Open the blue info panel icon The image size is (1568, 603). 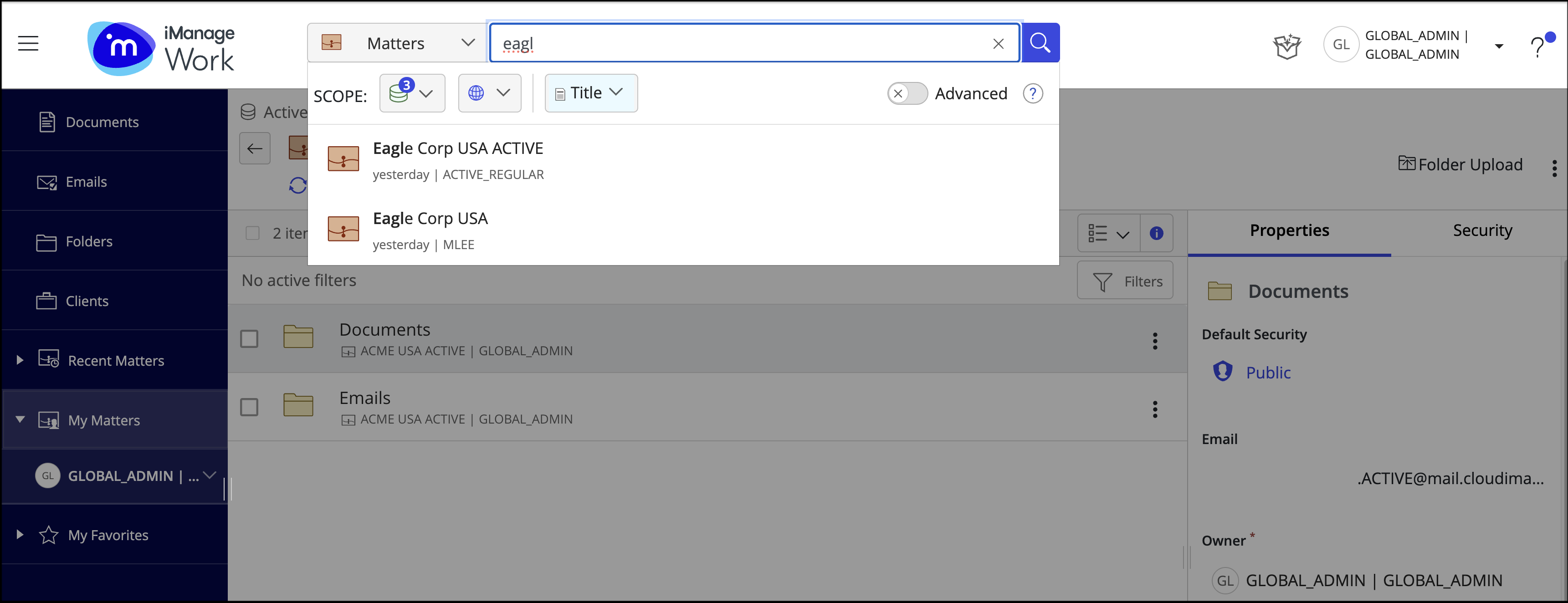click(x=1156, y=233)
